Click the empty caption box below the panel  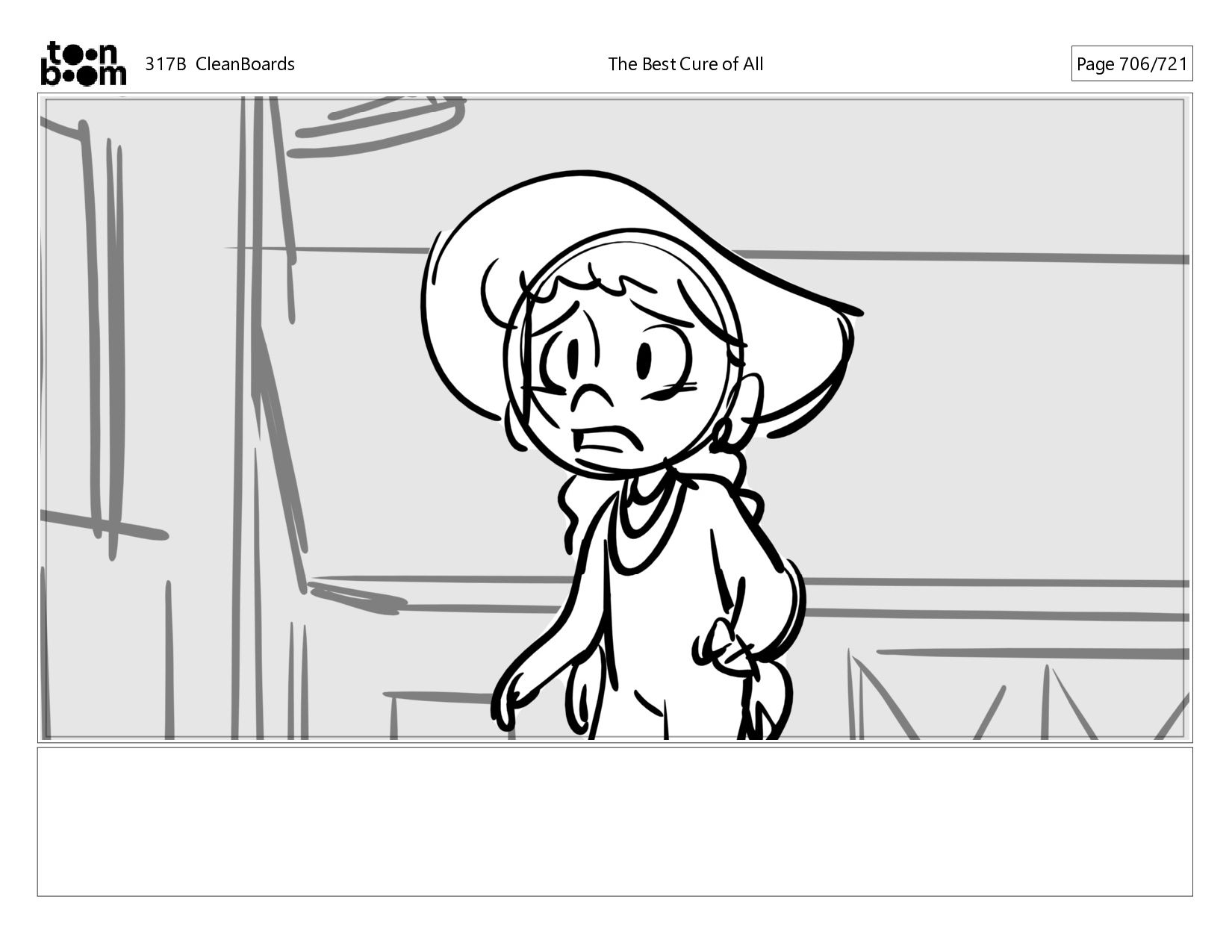(x=615, y=821)
